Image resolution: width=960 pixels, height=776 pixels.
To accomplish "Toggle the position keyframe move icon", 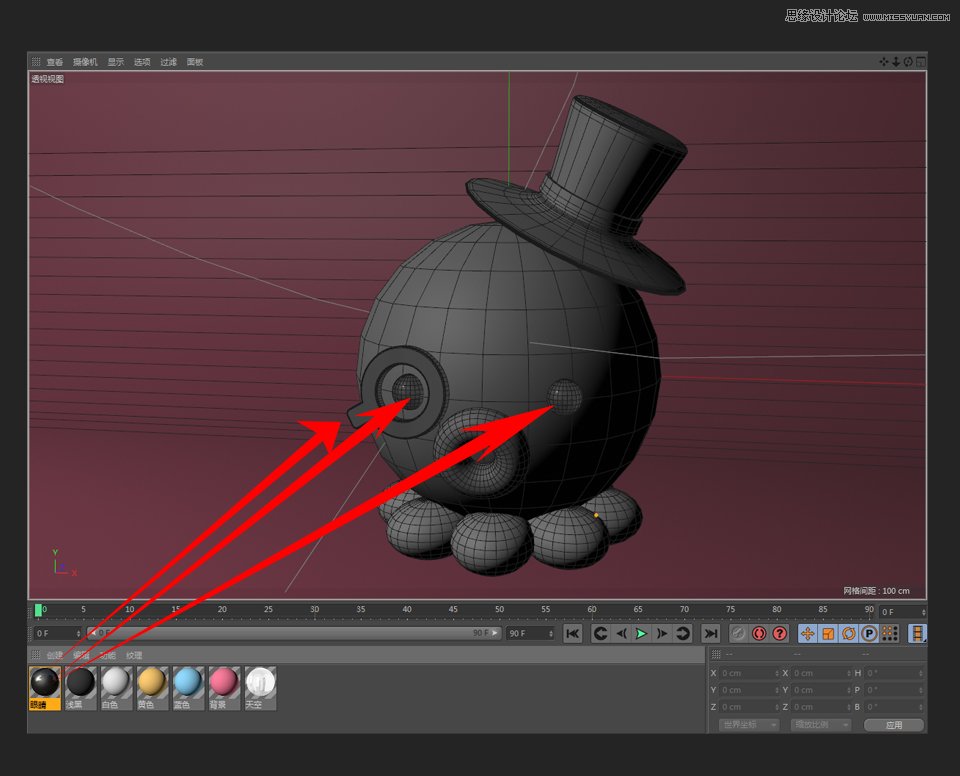I will pyautogui.click(x=808, y=633).
